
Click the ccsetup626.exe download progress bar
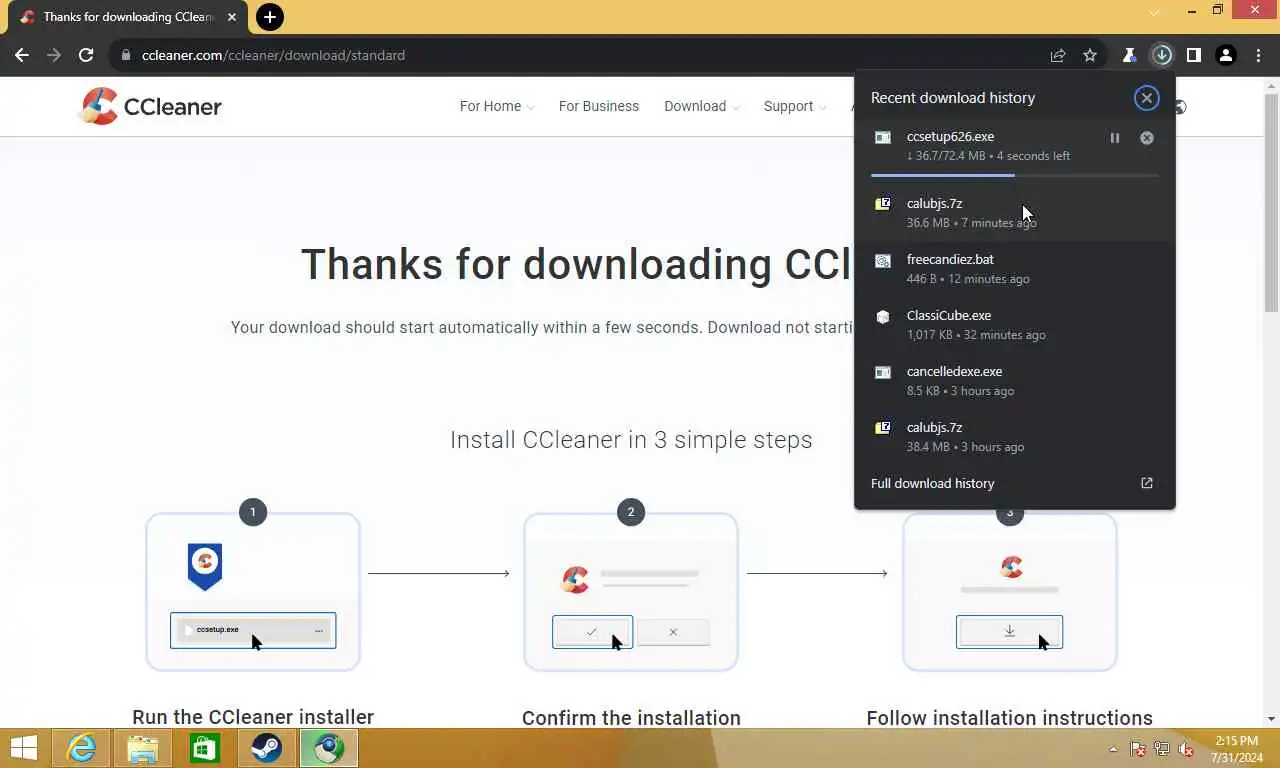pos(1015,175)
